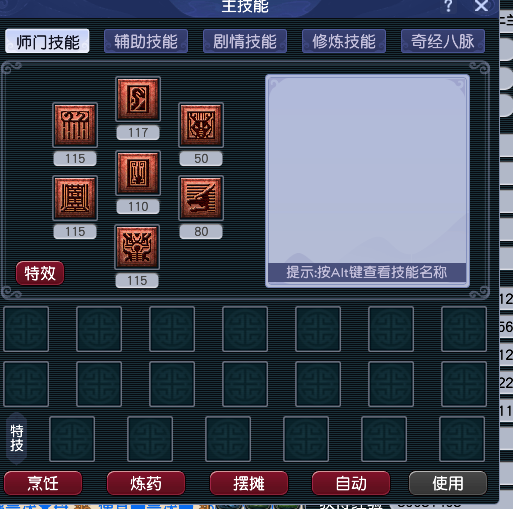Image resolution: width=513 pixels, height=509 pixels.
Task: Select the skill icon with level 110
Action: (x=138, y=173)
